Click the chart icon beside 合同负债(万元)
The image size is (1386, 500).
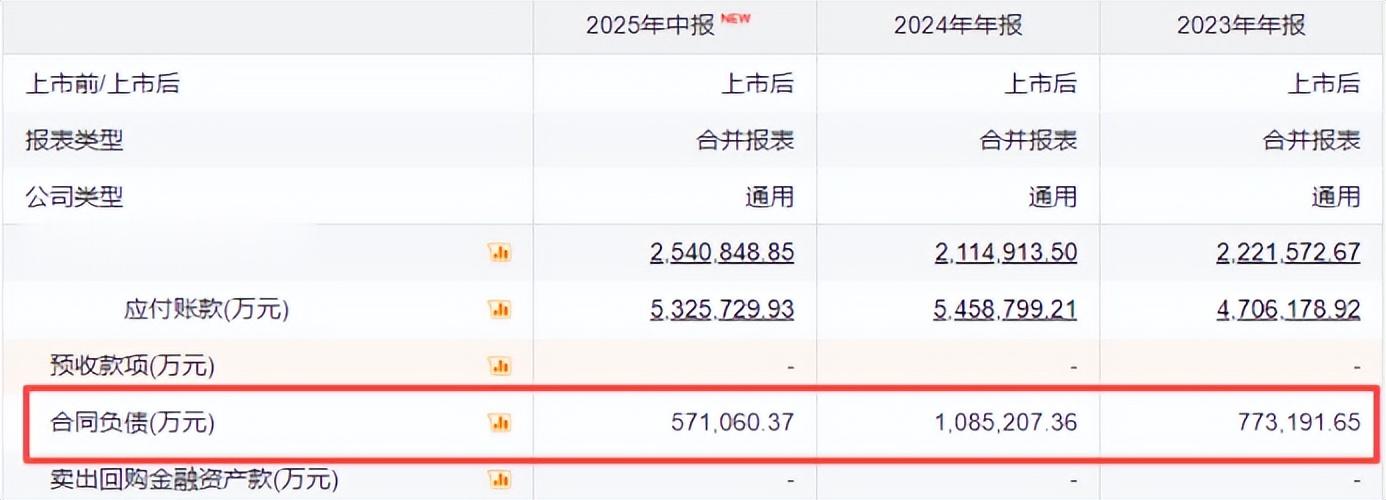tap(499, 423)
